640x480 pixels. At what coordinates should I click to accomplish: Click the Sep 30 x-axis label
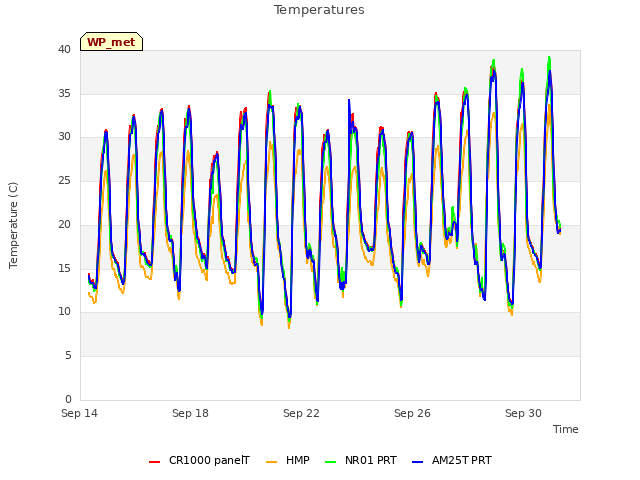click(x=523, y=413)
